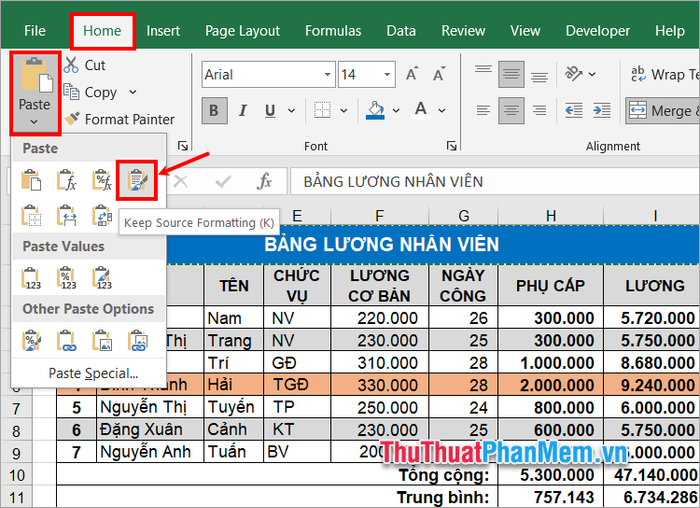Switch to the Page Layout tab
The image size is (700, 508).
coord(242,31)
